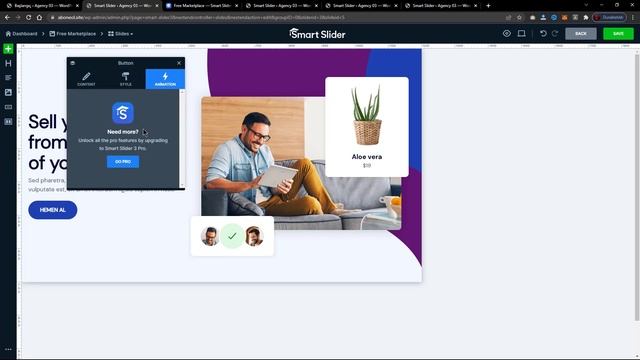Click the page vertical scrollbar on right
The image size is (640, 360).
tap(637, 188)
